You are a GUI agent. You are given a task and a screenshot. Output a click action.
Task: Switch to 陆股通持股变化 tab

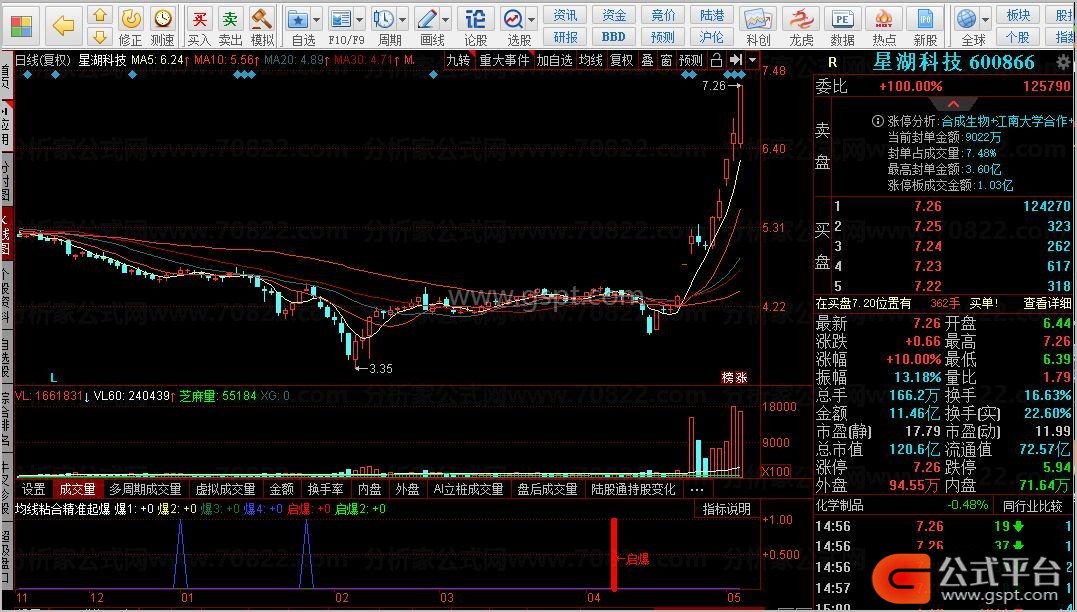[x=633, y=490]
